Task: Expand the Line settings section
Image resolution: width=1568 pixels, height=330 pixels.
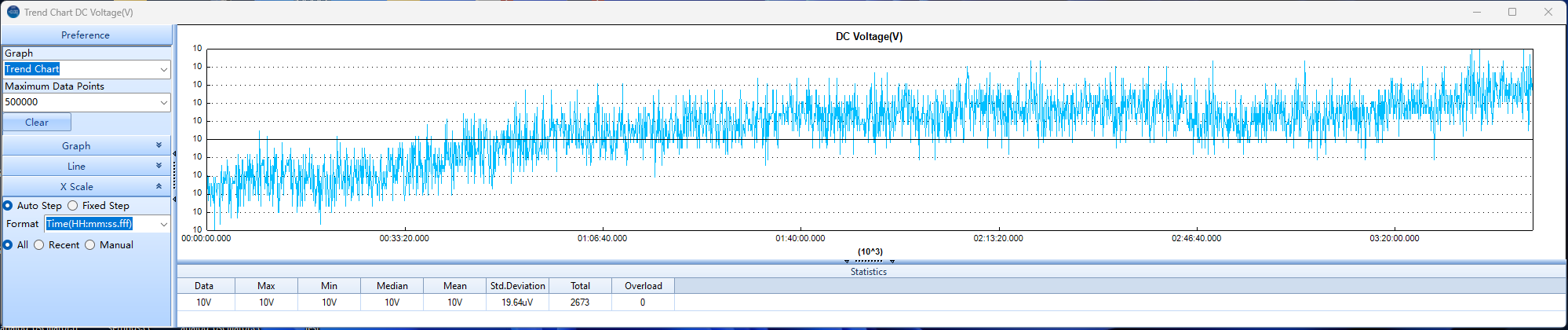Action: pyautogui.click(x=86, y=167)
